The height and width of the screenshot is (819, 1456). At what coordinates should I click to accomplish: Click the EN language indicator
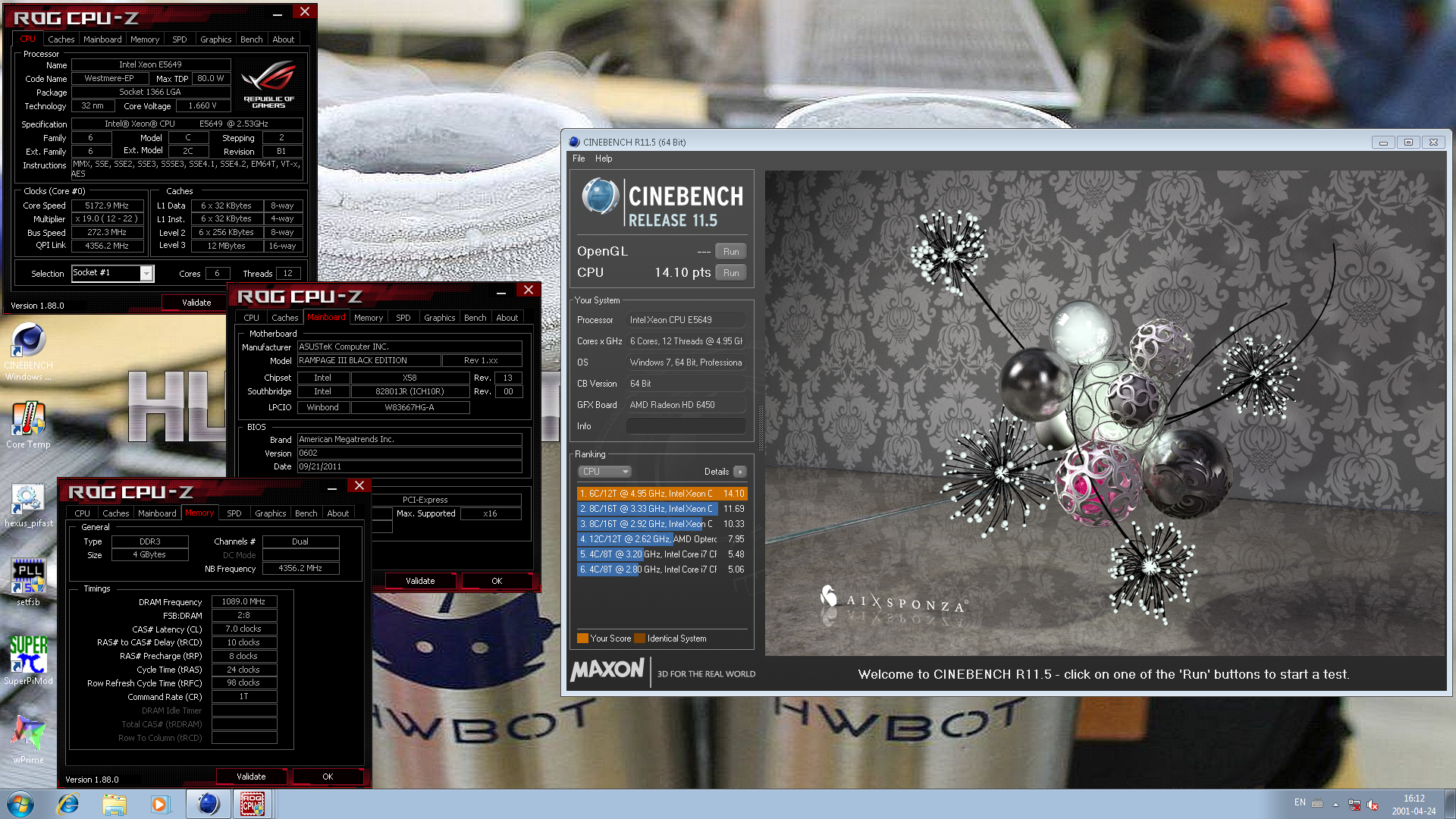1300,802
